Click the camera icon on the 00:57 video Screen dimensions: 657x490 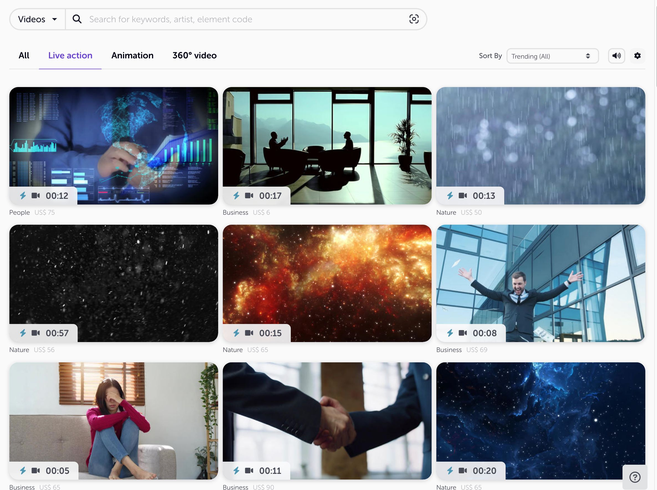point(36,333)
